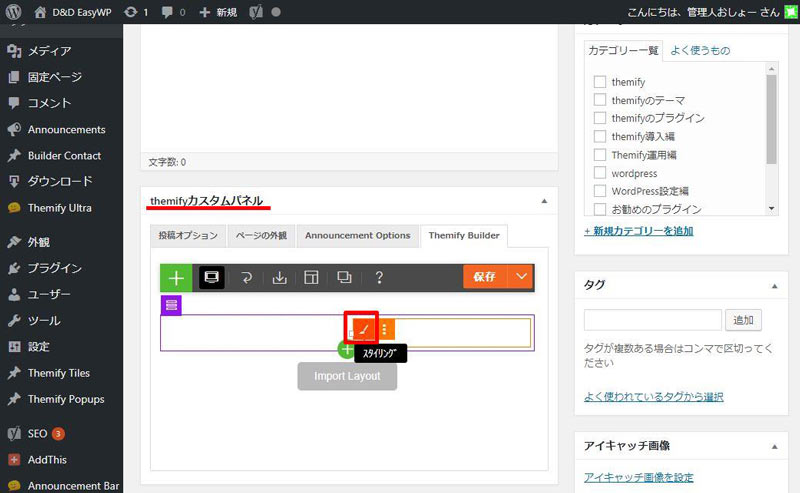Select よく使うもの tab
Image resolution: width=800 pixels, height=493 pixels.
click(x=700, y=51)
